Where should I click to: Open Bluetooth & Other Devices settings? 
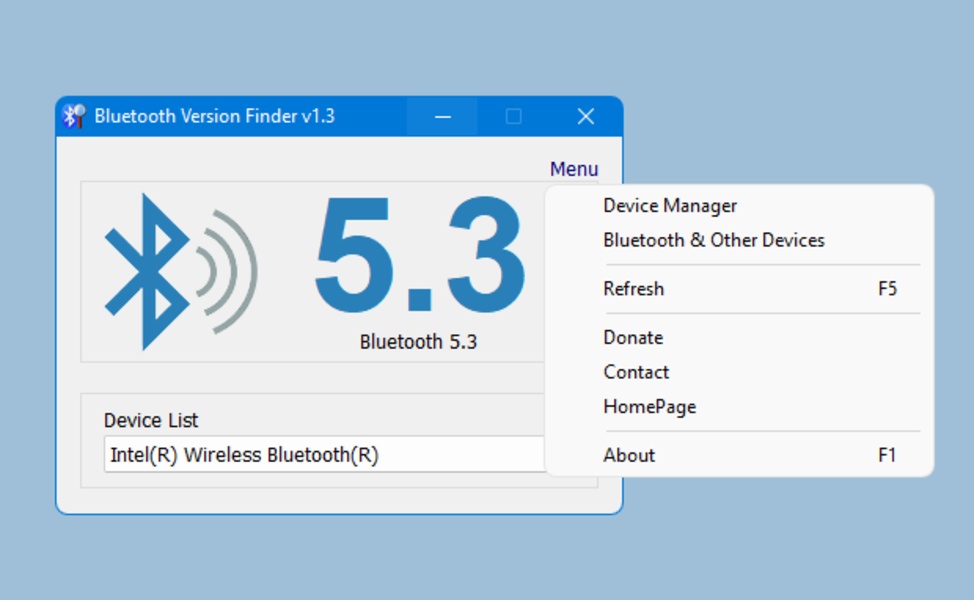713,240
